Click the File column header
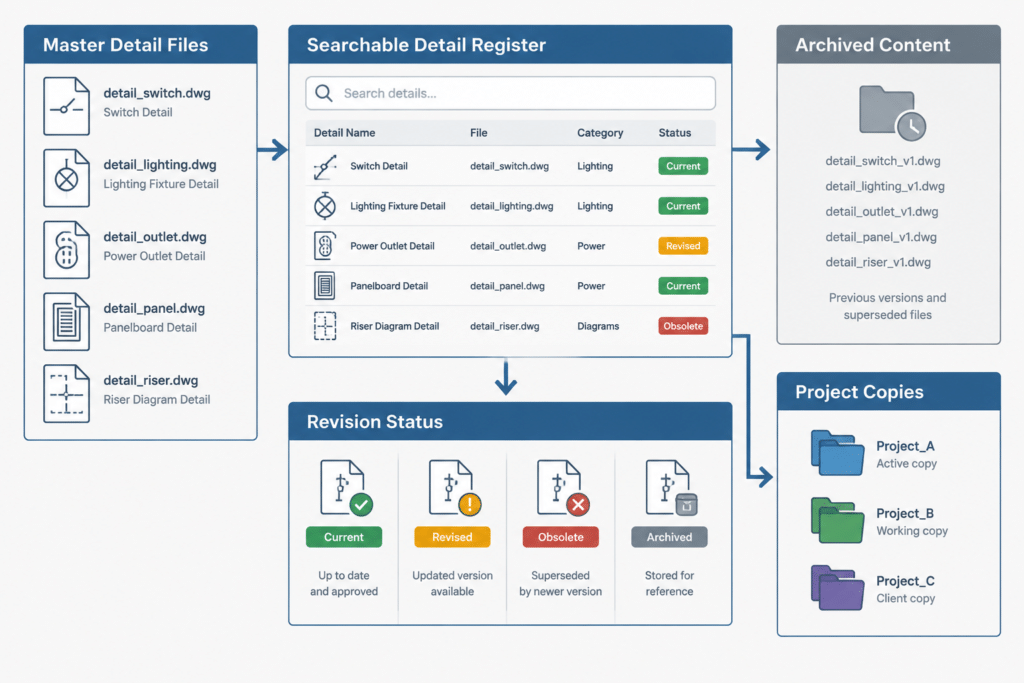The height and width of the screenshot is (683, 1024). pyautogui.click(x=479, y=133)
